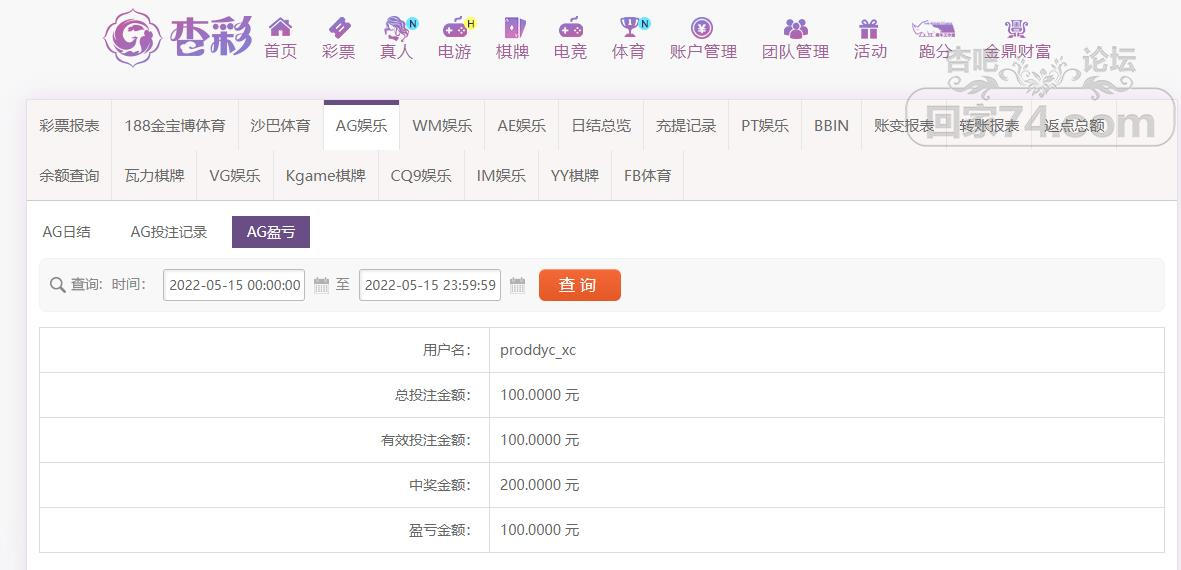Image resolution: width=1181 pixels, height=570 pixels.
Task: Open the 电游 gamepad icon
Action: [455, 28]
